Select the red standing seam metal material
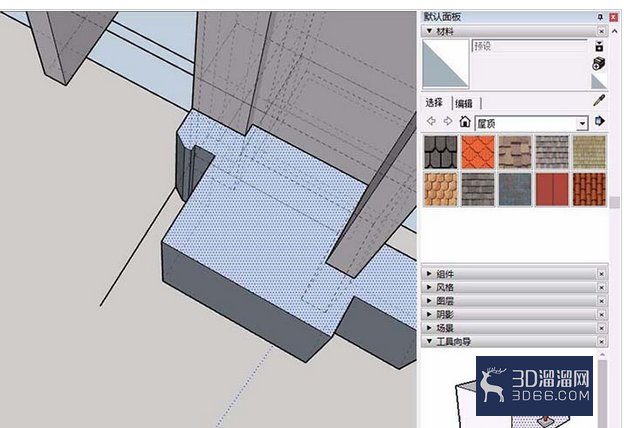 [x=552, y=189]
